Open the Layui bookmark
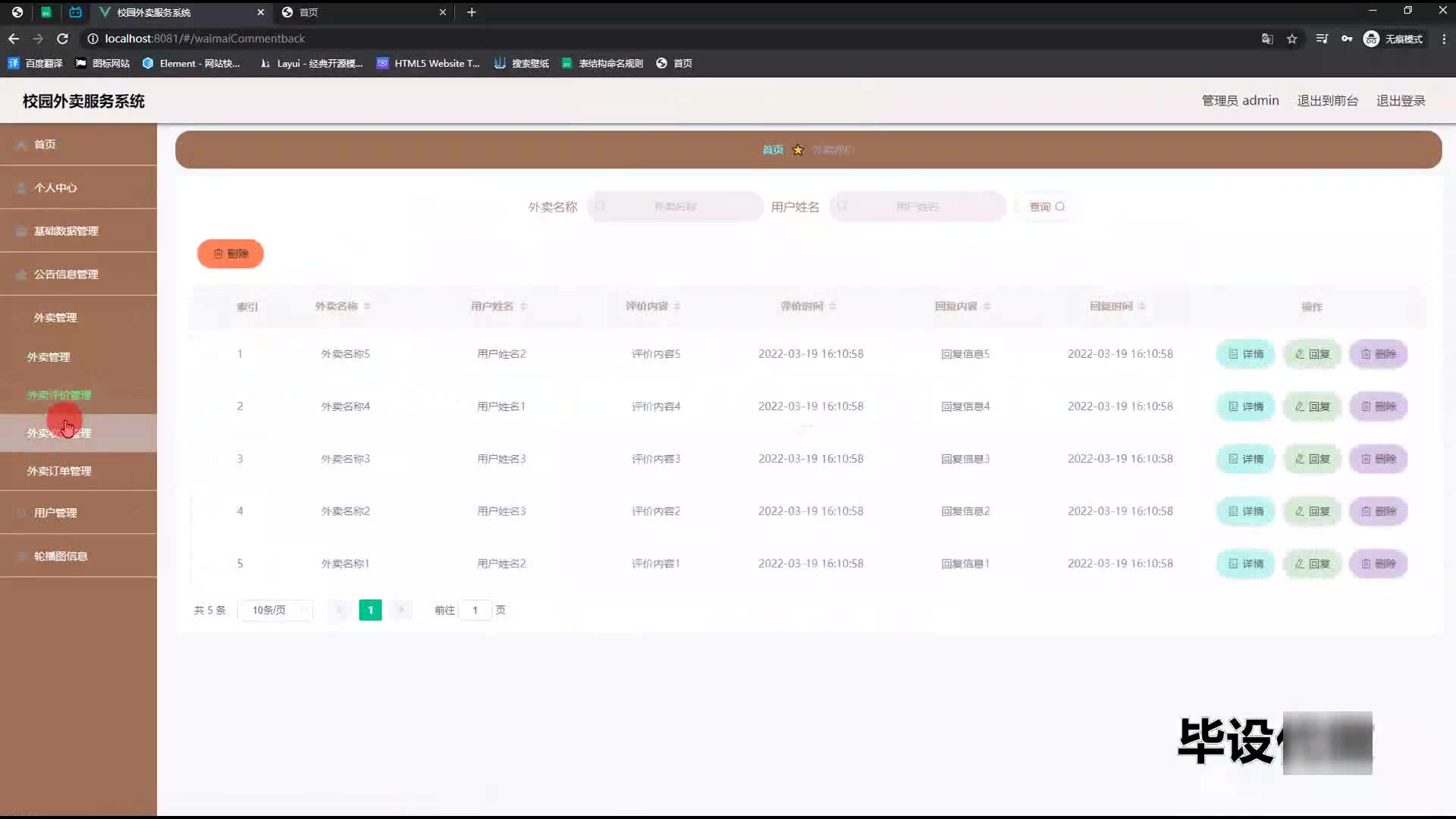Viewport: 1456px width, 819px height. pyautogui.click(x=311, y=63)
